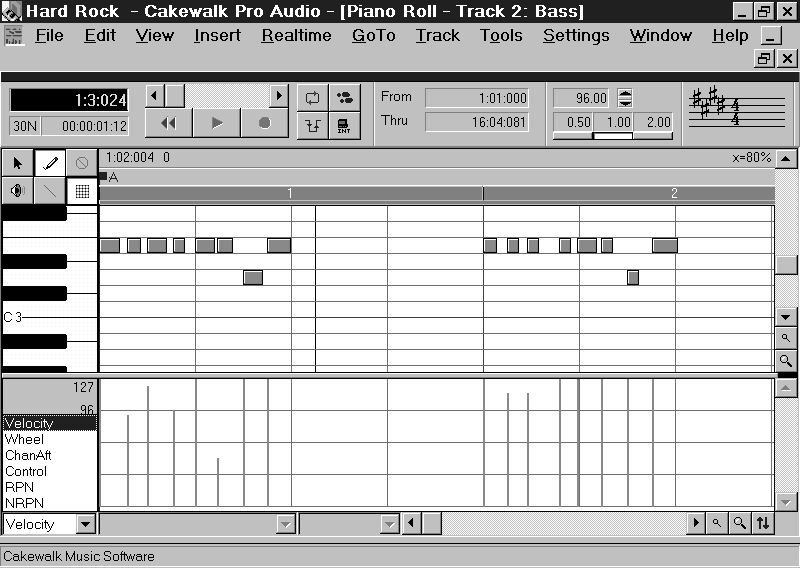800x568 pixels.
Task: Click the key and meter signature display
Action: [737, 110]
